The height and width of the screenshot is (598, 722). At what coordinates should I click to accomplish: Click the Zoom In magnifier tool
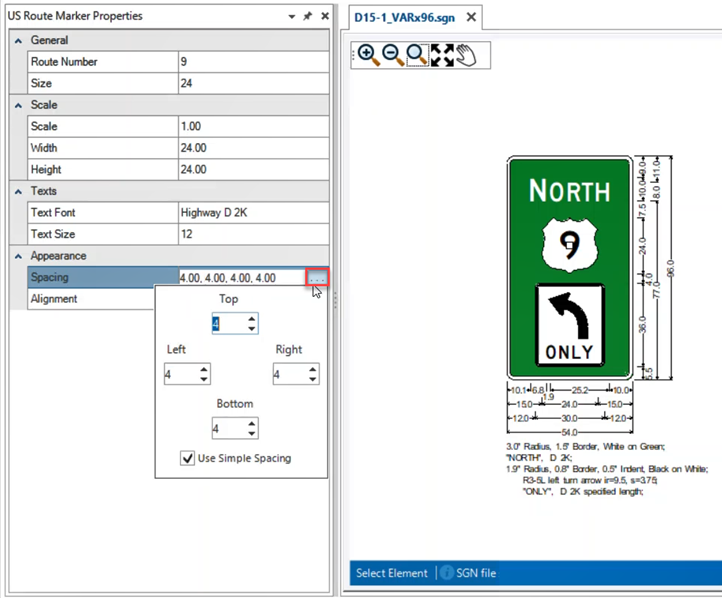tap(367, 55)
